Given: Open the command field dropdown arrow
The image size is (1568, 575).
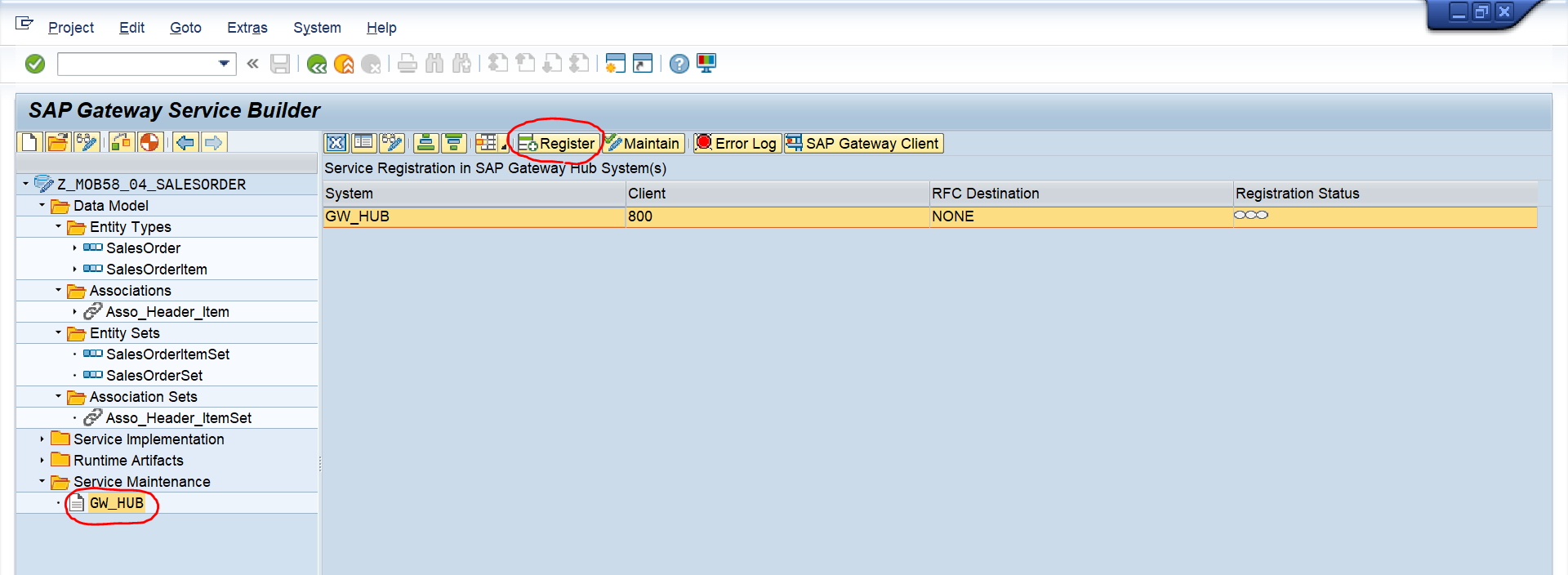Looking at the screenshot, I should tap(224, 64).
